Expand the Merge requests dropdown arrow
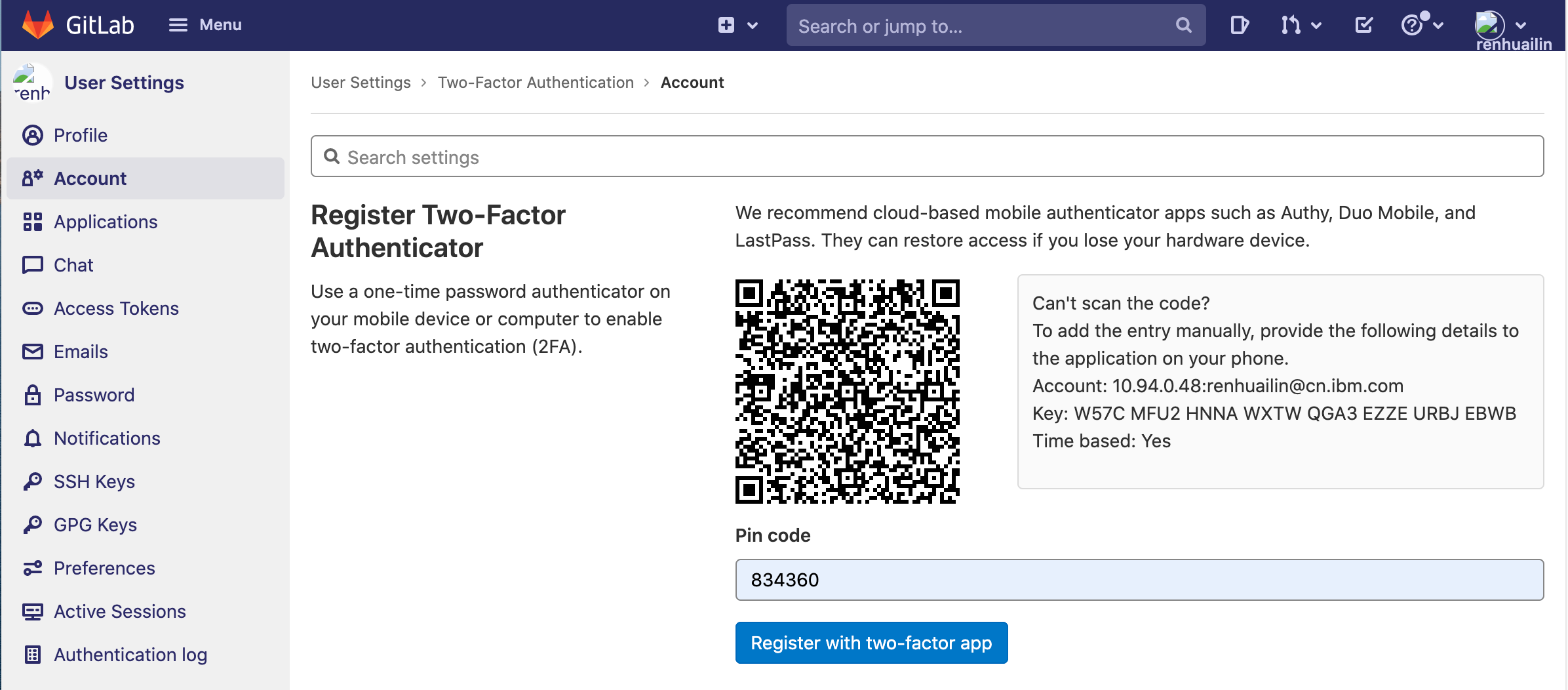Image resolution: width=1568 pixels, height=690 pixels. [1316, 26]
